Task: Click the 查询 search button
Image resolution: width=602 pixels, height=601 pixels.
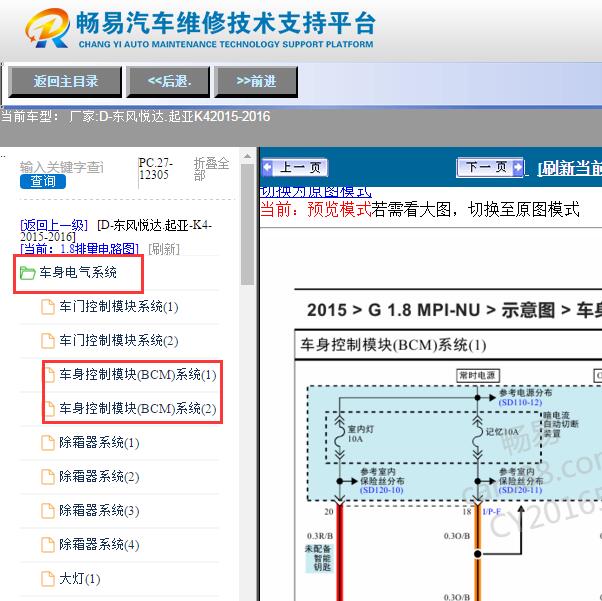Action: point(43,181)
